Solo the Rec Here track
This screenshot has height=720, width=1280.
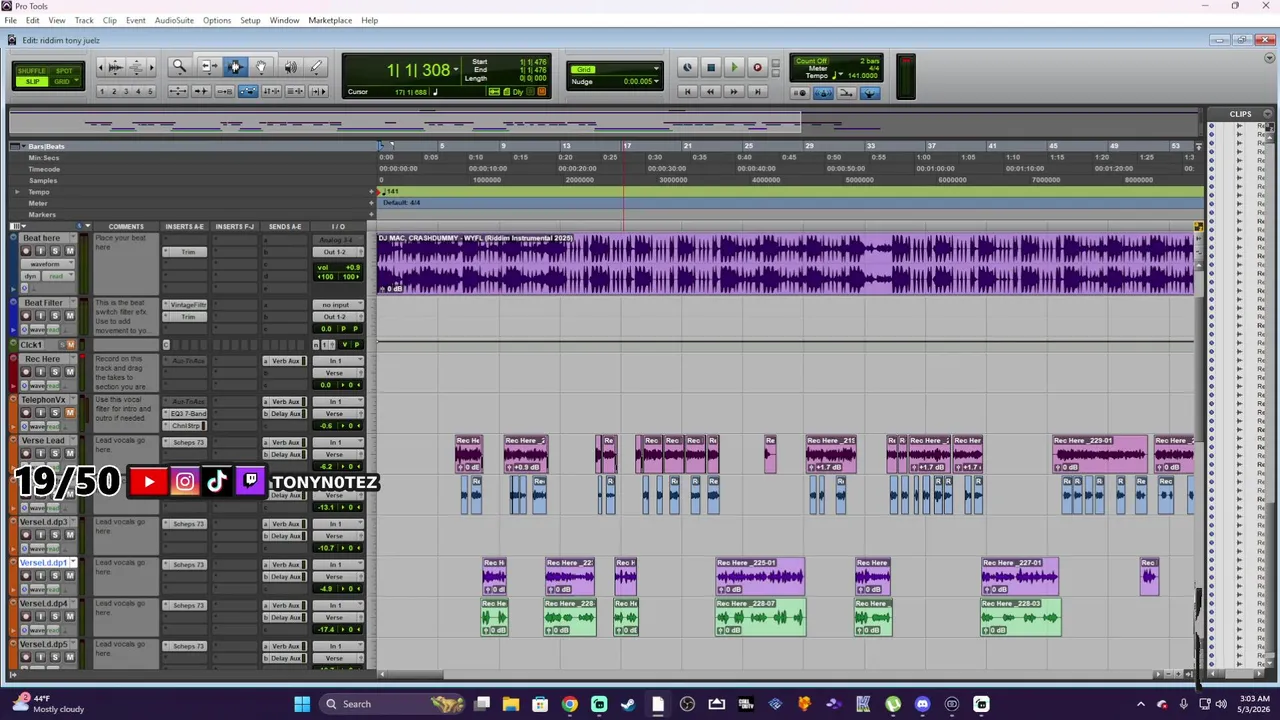point(55,372)
